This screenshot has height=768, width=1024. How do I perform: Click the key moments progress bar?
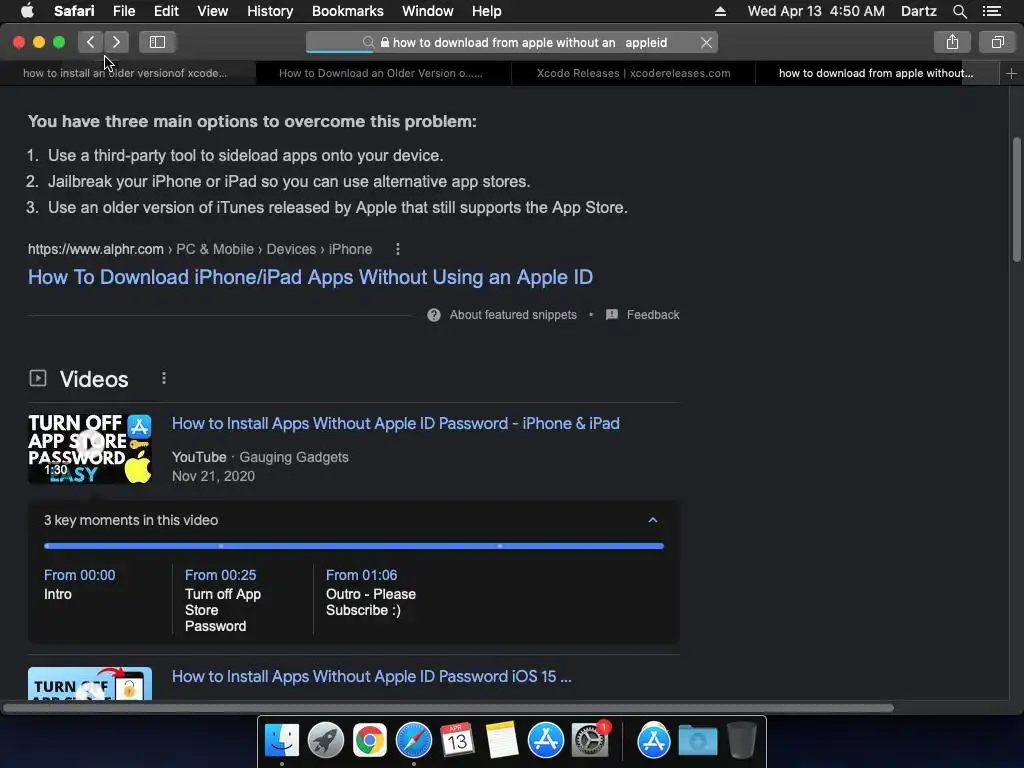(354, 545)
